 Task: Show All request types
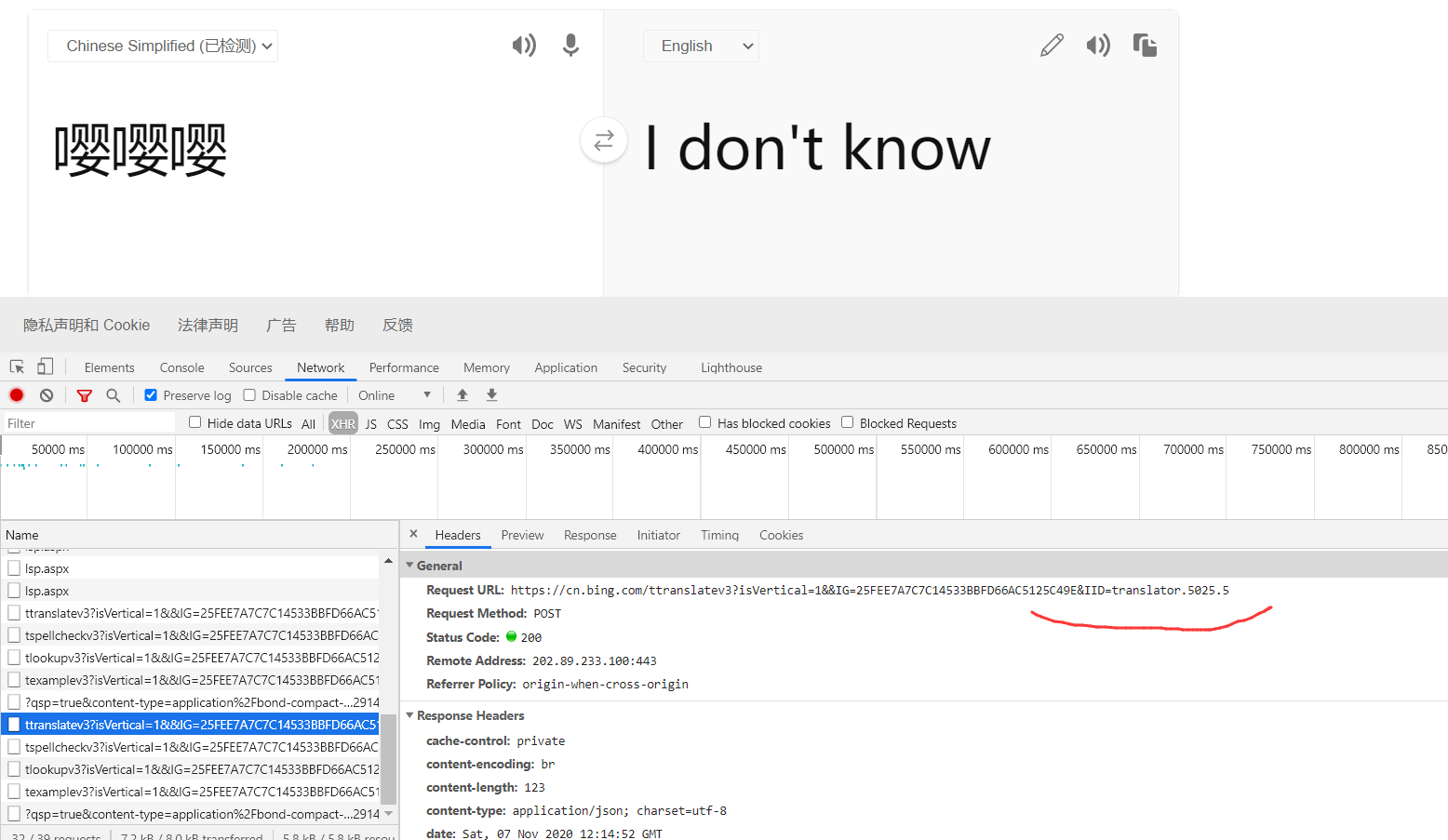(x=308, y=423)
